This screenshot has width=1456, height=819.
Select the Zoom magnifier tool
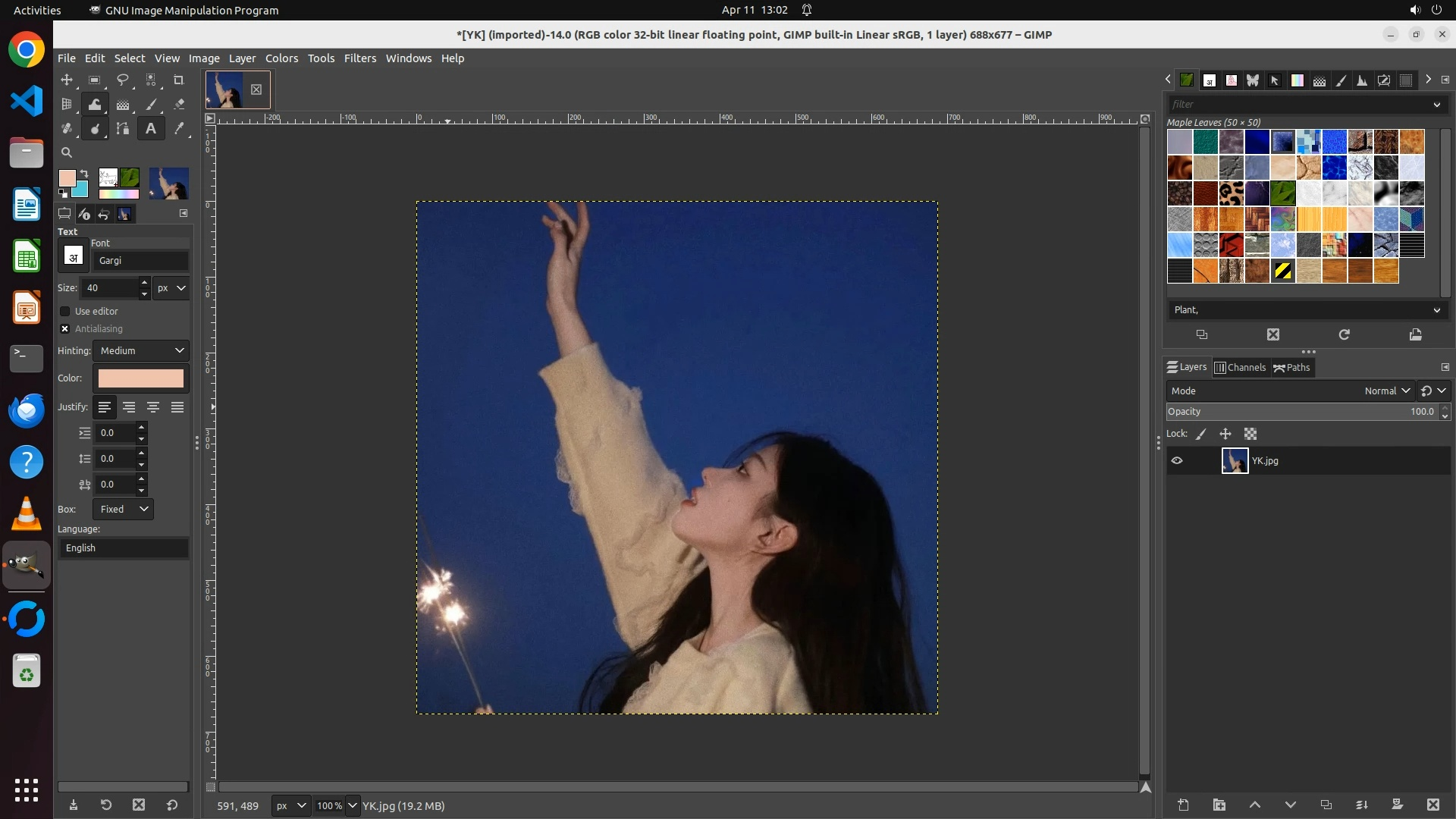click(x=67, y=152)
